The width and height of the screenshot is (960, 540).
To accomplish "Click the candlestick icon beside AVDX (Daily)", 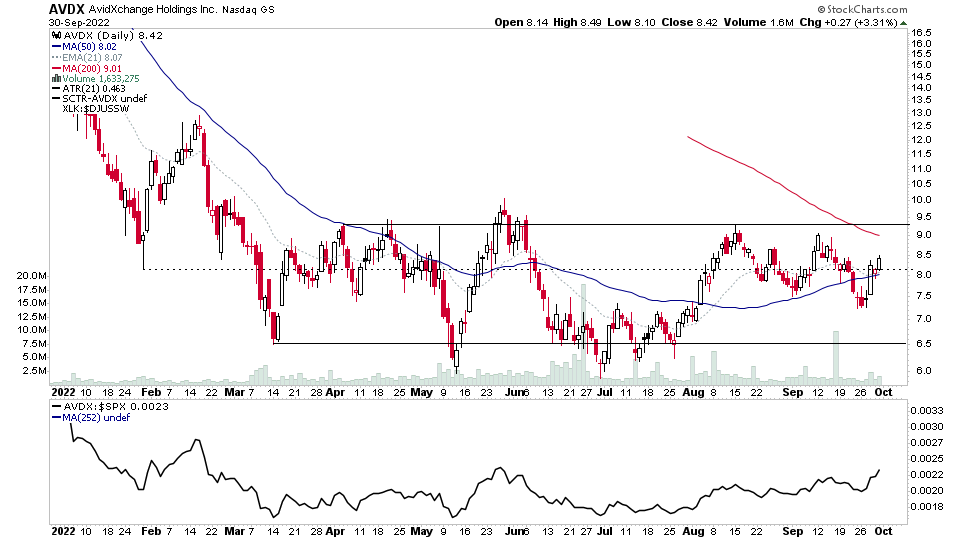I will coord(57,36).
